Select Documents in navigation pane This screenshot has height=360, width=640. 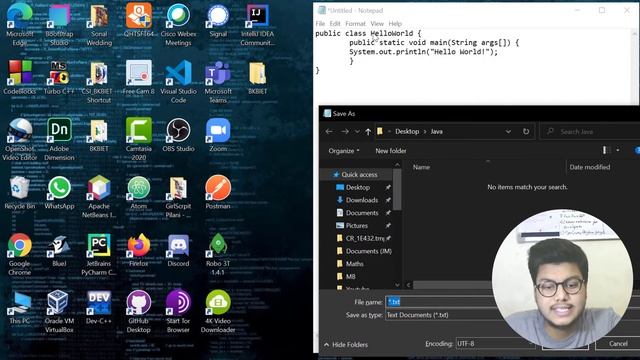tap(362, 213)
